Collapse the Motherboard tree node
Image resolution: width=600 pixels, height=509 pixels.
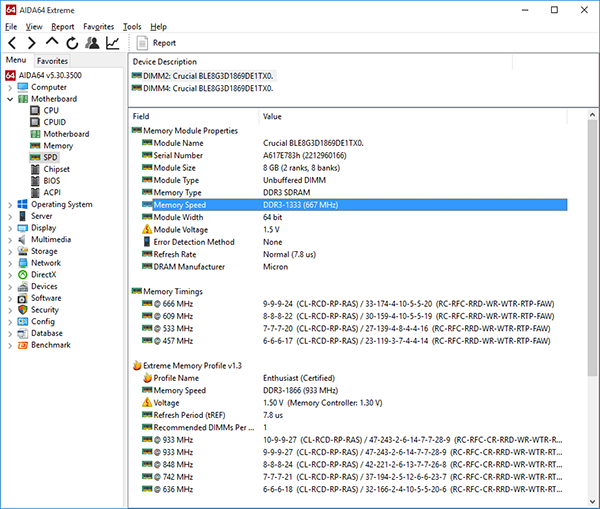[x=10, y=99]
